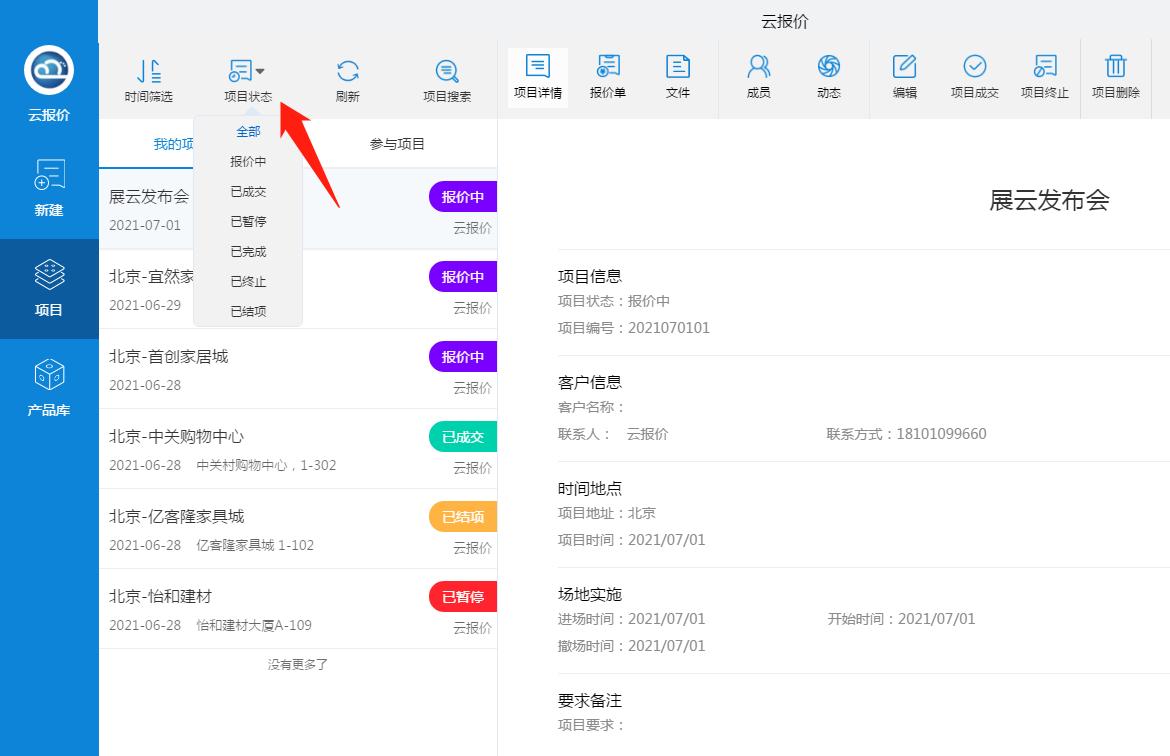Filter projects by 已成交 status

tap(247, 191)
